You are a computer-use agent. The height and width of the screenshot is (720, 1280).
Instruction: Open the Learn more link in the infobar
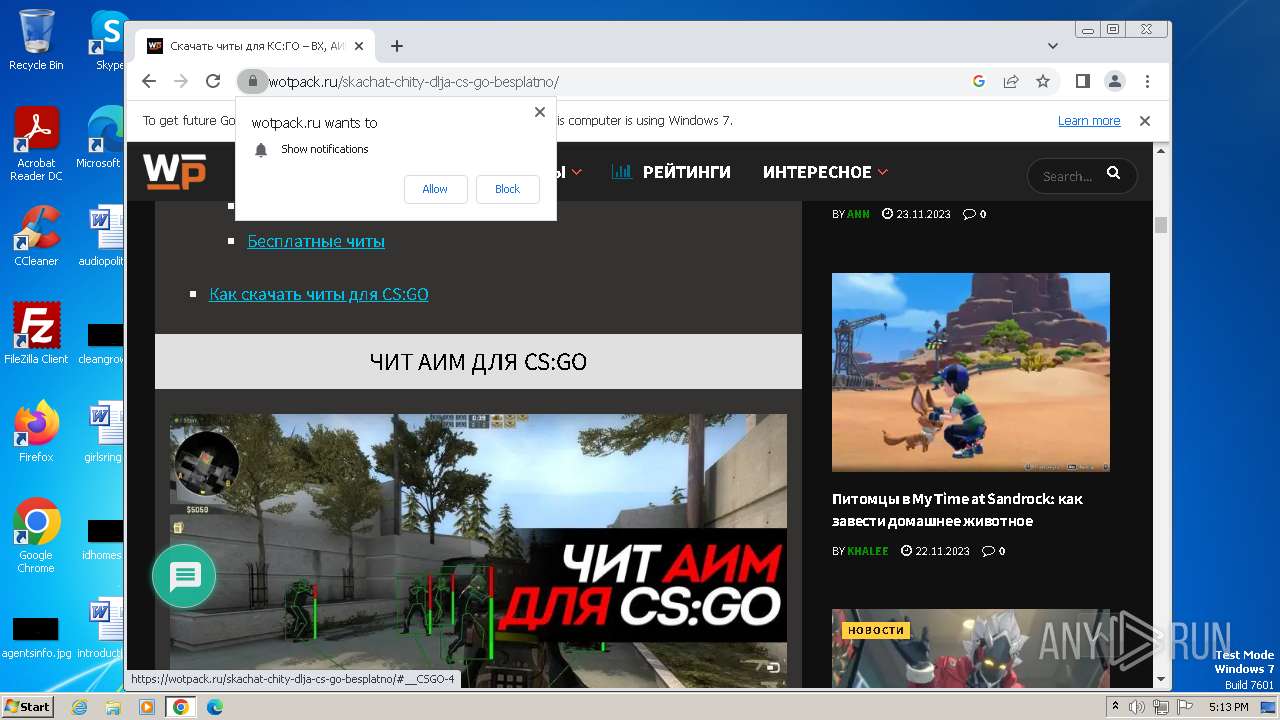tap(1089, 121)
